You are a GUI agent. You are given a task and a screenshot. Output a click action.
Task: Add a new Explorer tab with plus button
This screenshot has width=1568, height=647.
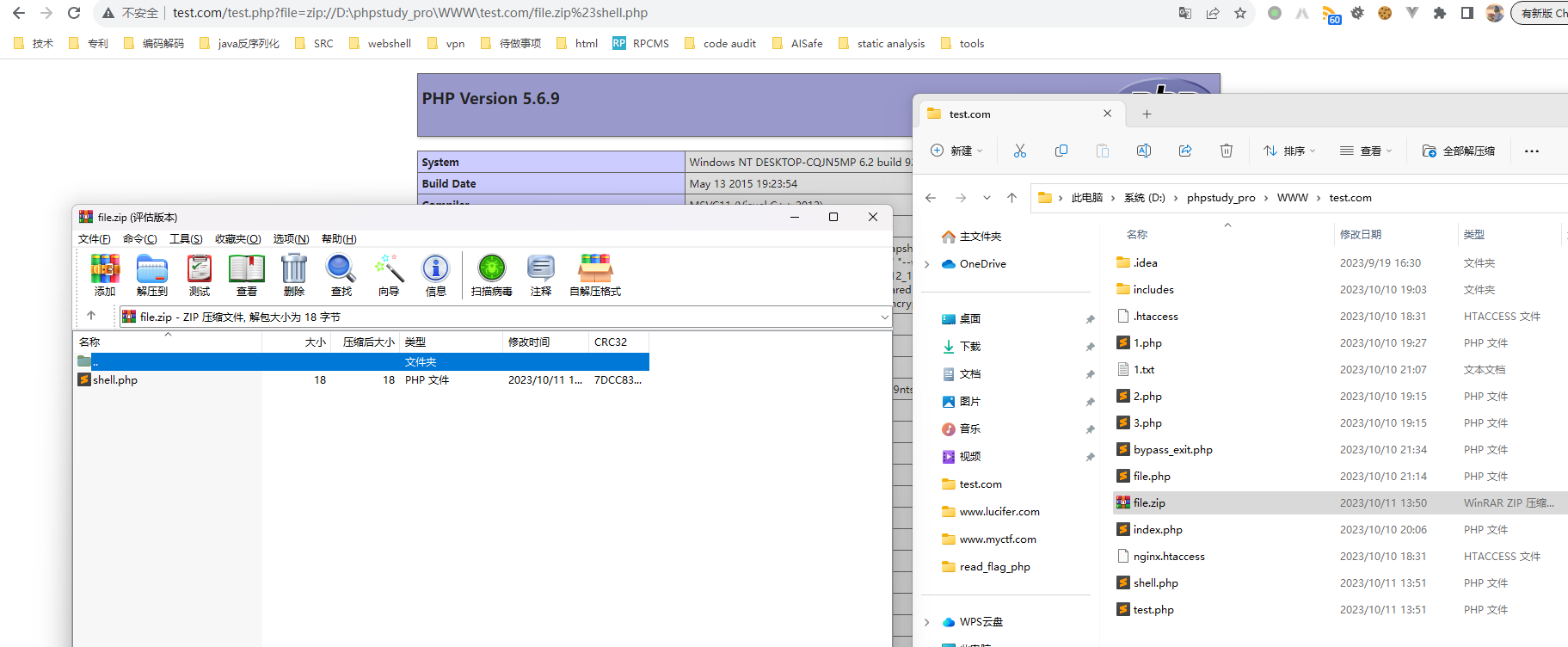pyautogui.click(x=1147, y=114)
